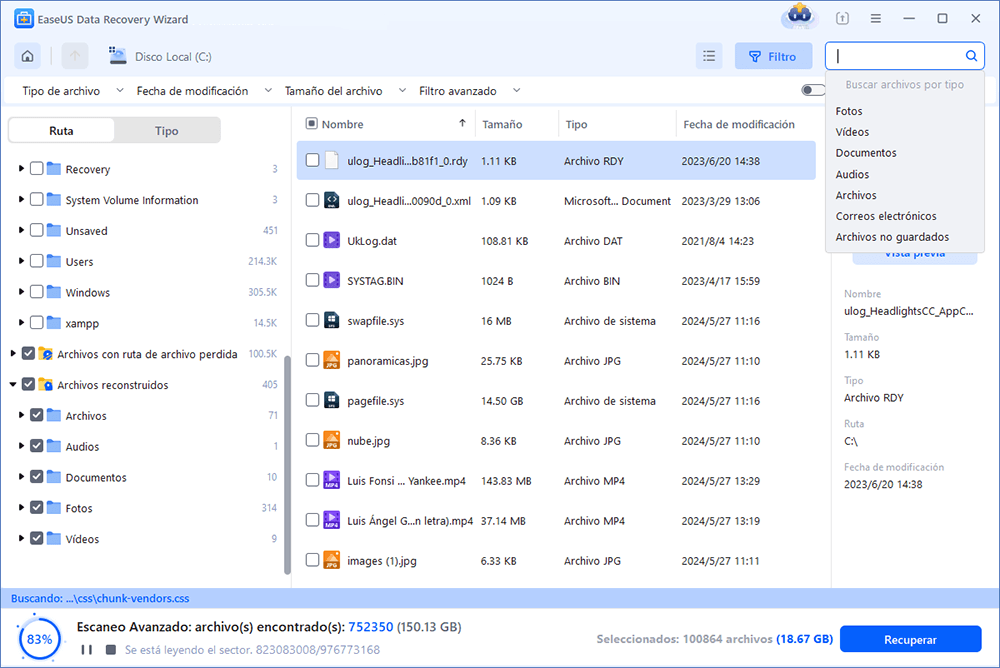Uncheck the Fotos folder checkbox
The width and height of the screenshot is (1000, 668).
[36, 507]
